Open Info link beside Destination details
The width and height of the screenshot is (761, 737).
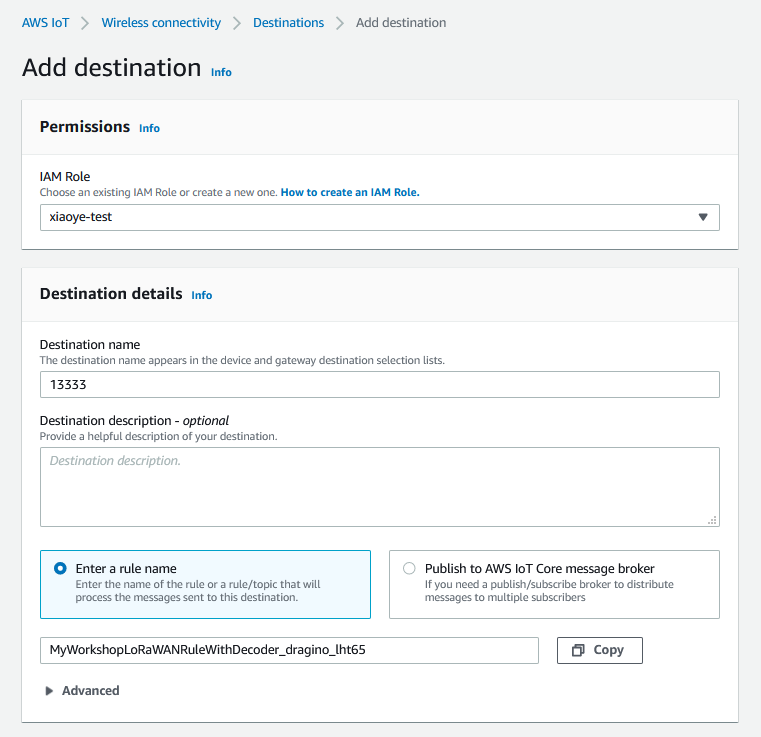[x=201, y=295]
